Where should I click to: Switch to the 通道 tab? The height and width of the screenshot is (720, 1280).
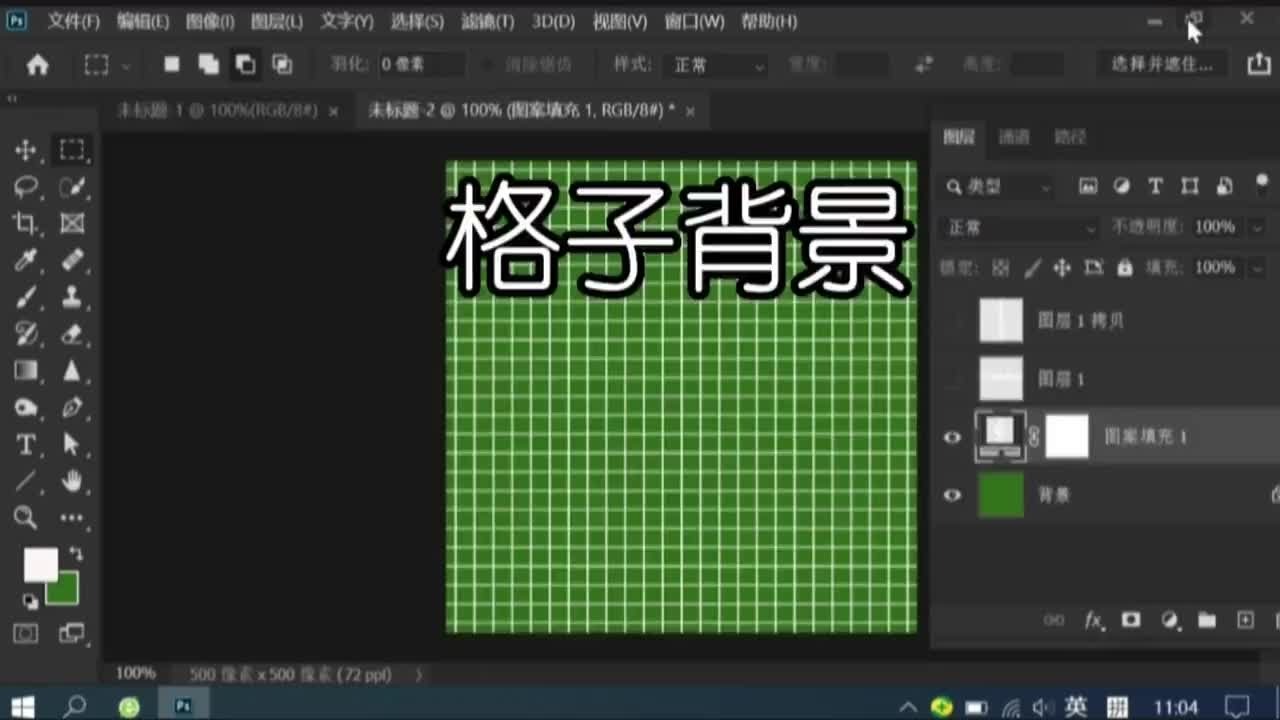tap(1013, 138)
